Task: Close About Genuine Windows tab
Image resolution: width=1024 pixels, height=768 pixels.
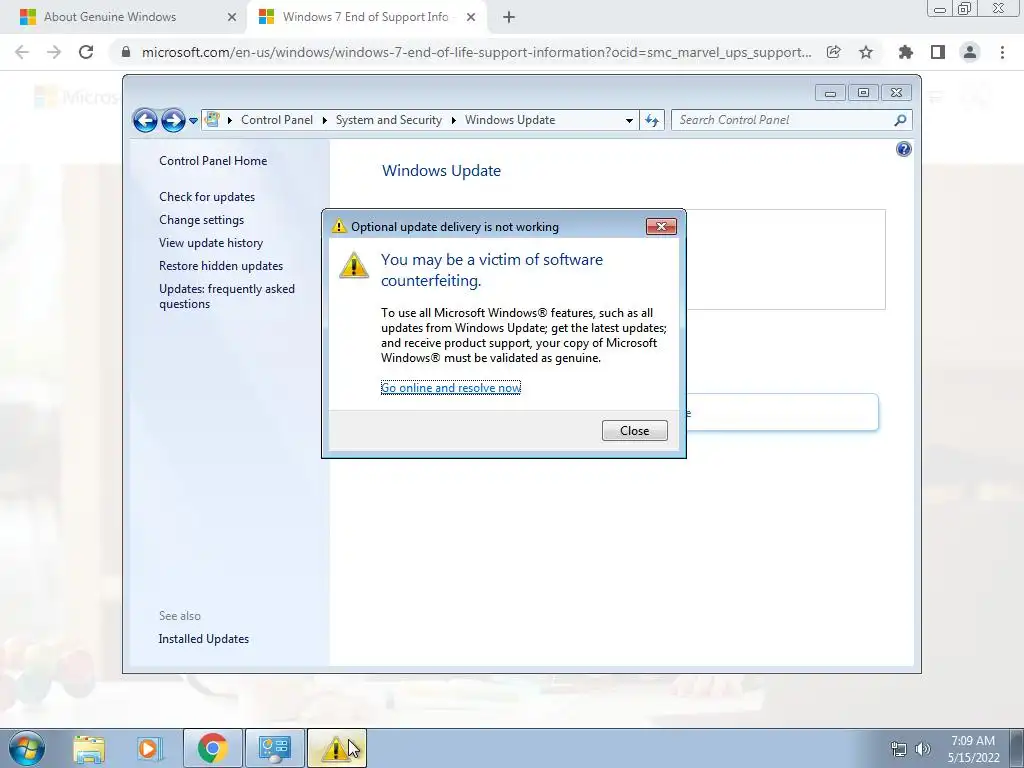Action: (232, 18)
